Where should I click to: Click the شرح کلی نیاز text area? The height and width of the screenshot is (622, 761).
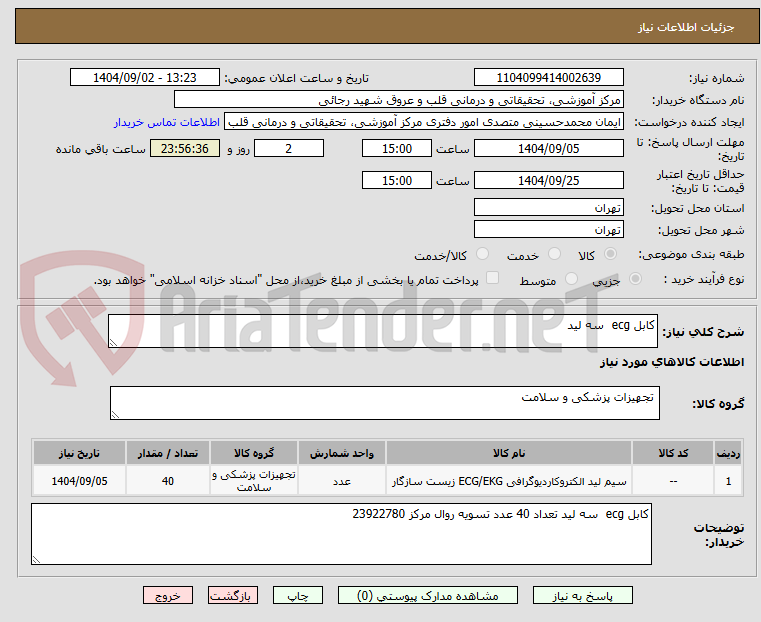coord(382,331)
